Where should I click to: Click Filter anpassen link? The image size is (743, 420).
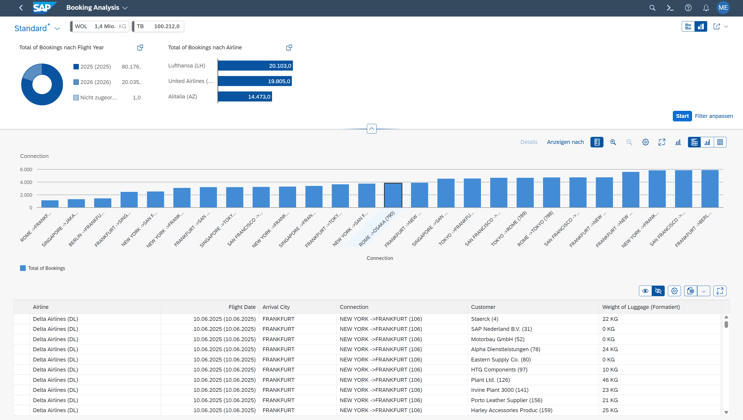point(713,116)
